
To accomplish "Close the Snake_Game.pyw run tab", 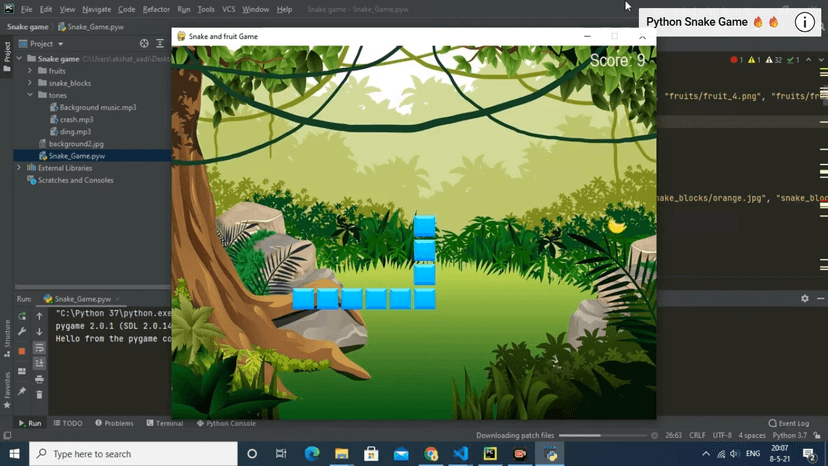I will pos(117,299).
